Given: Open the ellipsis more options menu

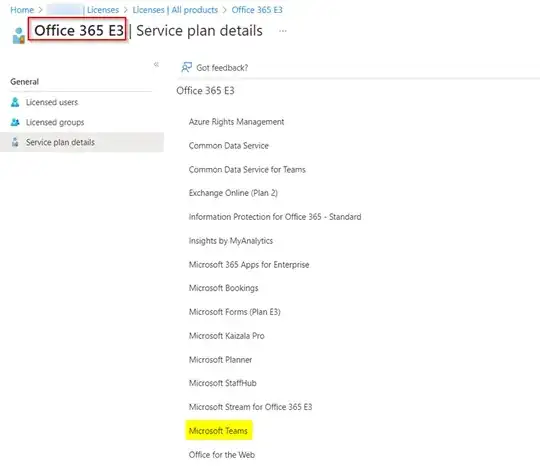Looking at the screenshot, I should click(283, 31).
